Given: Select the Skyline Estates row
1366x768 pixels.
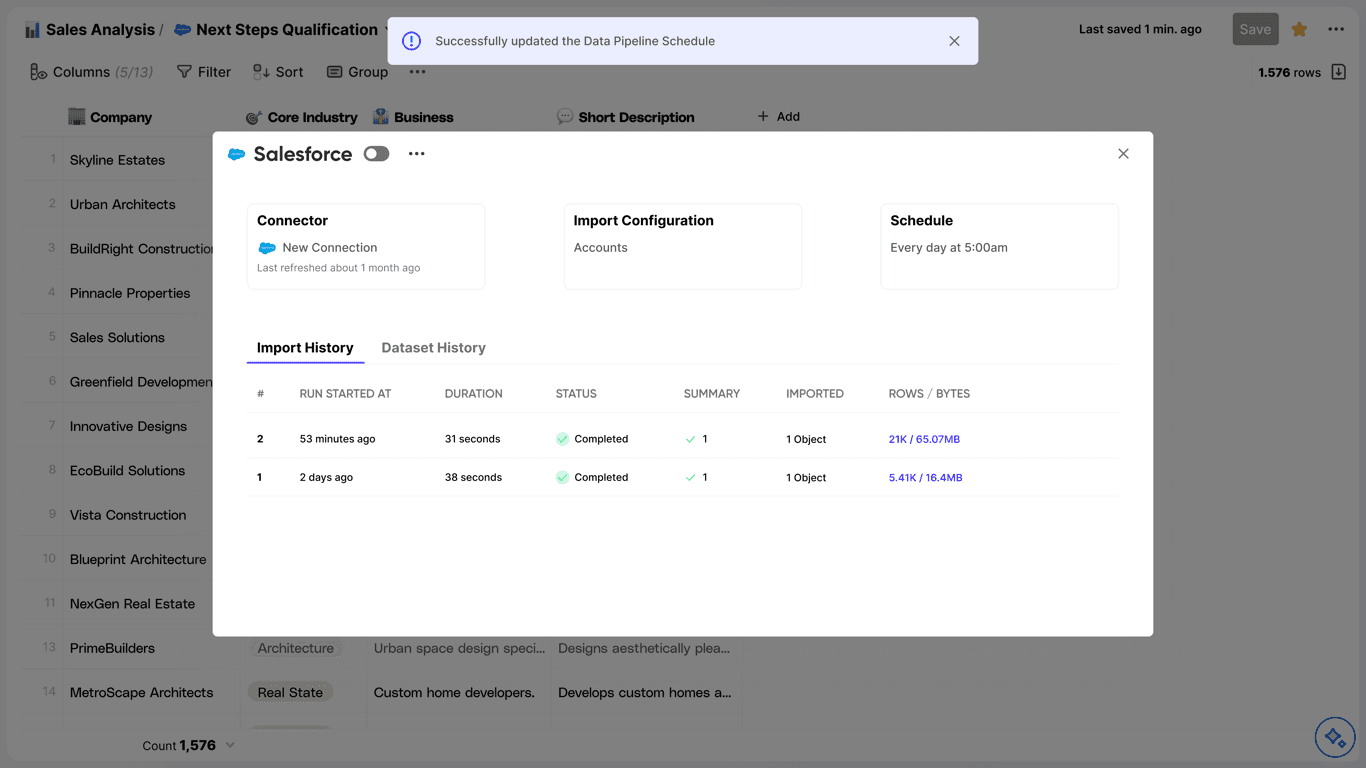Looking at the screenshot, I should point(117,160).
